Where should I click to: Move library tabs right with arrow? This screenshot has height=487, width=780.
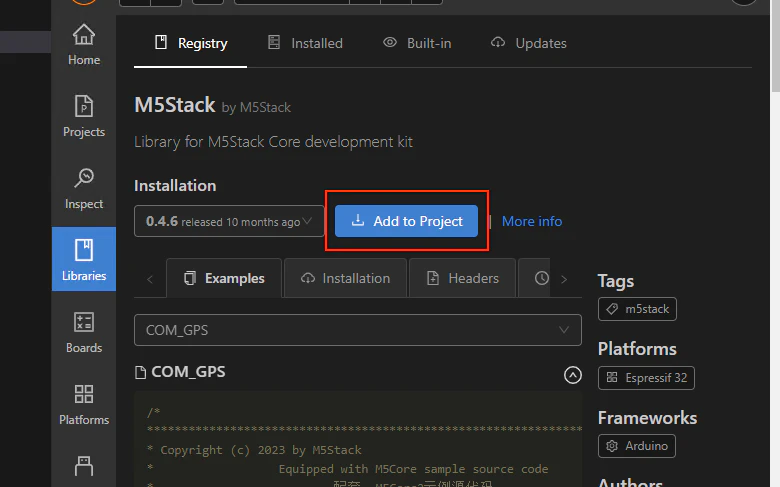(564, 279)
